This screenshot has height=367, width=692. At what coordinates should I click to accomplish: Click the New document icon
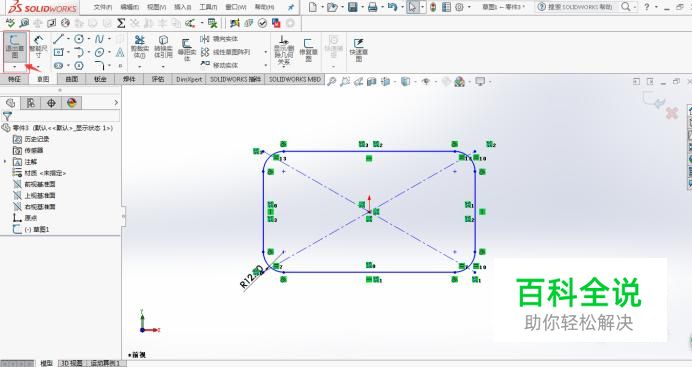click(312, 7)
